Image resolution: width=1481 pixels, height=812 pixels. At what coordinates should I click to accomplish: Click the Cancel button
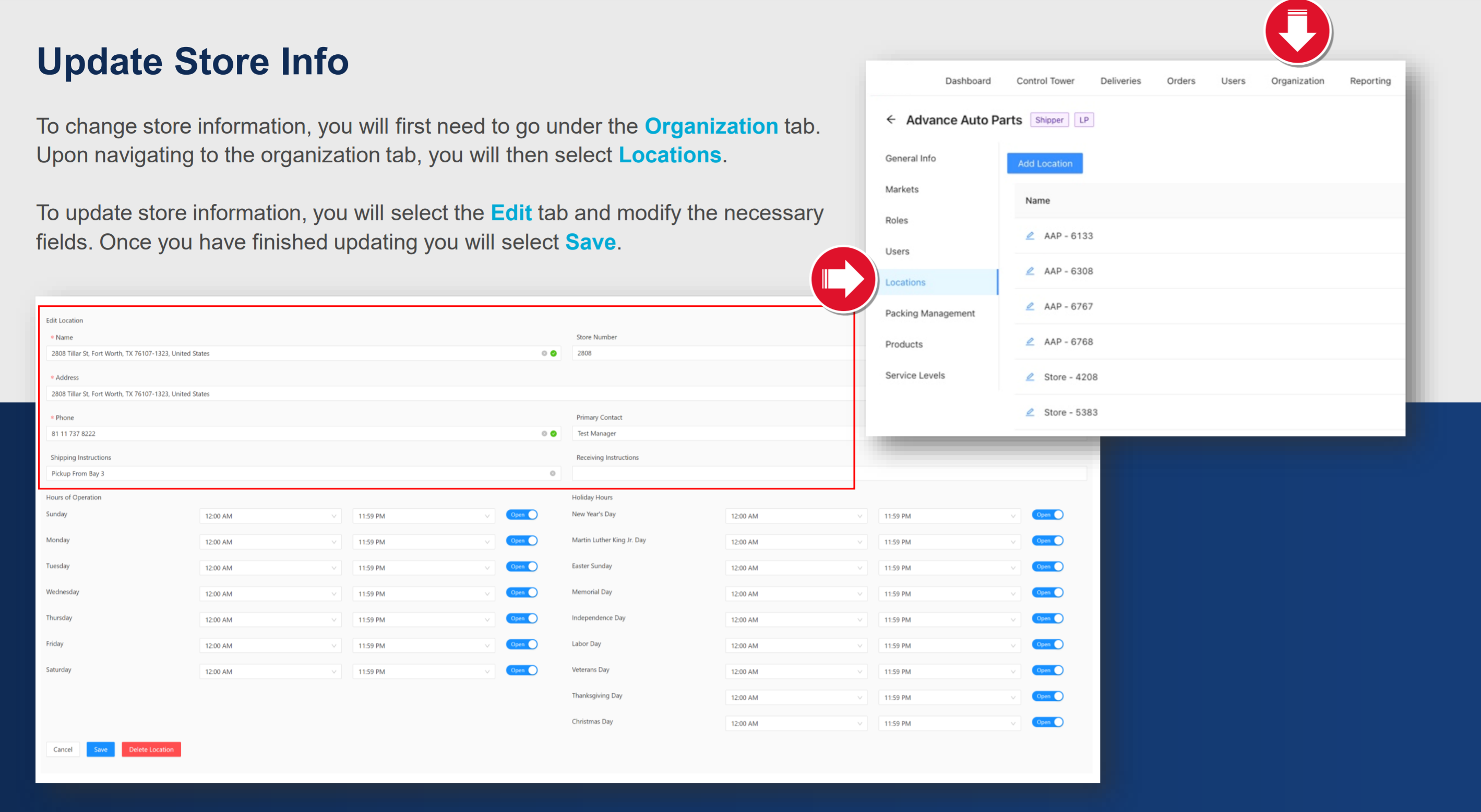point(63,749)
